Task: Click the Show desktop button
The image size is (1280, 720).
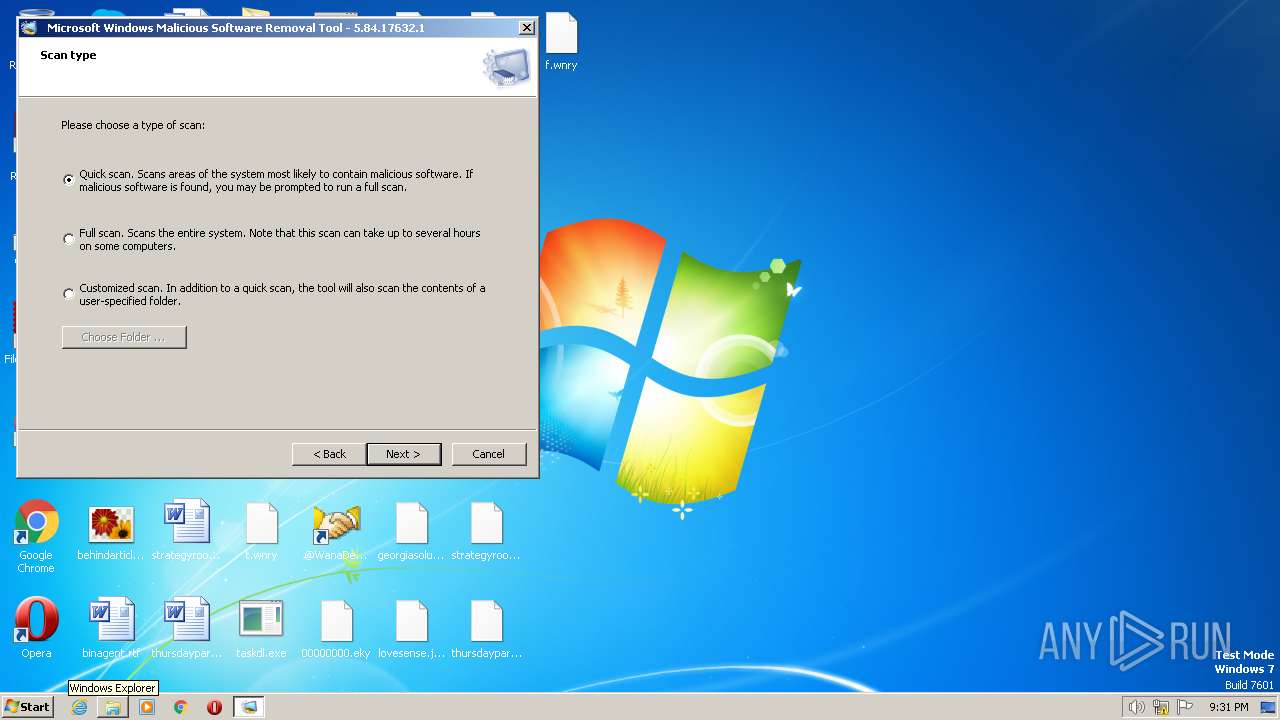Action: 1269,707
